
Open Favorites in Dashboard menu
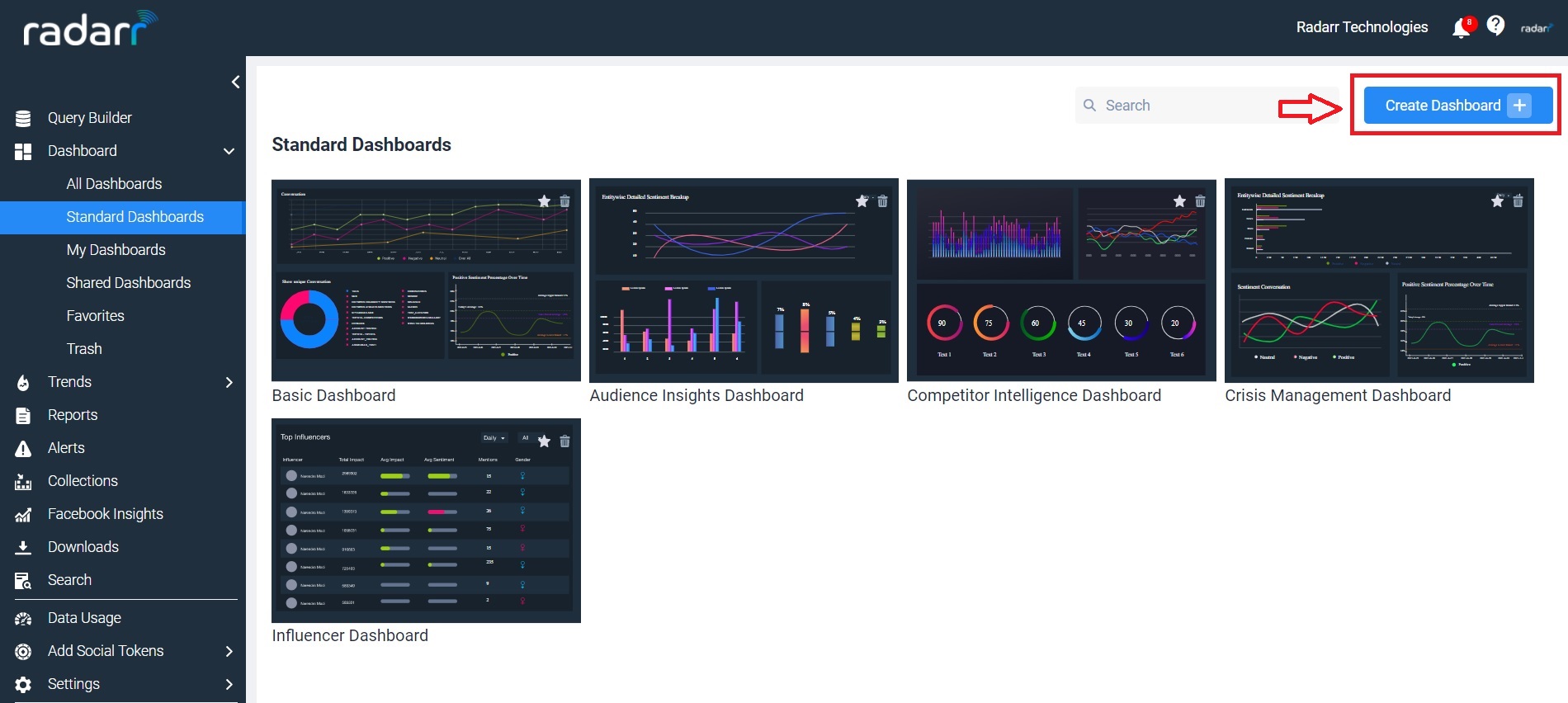click(x=95, y=316)
